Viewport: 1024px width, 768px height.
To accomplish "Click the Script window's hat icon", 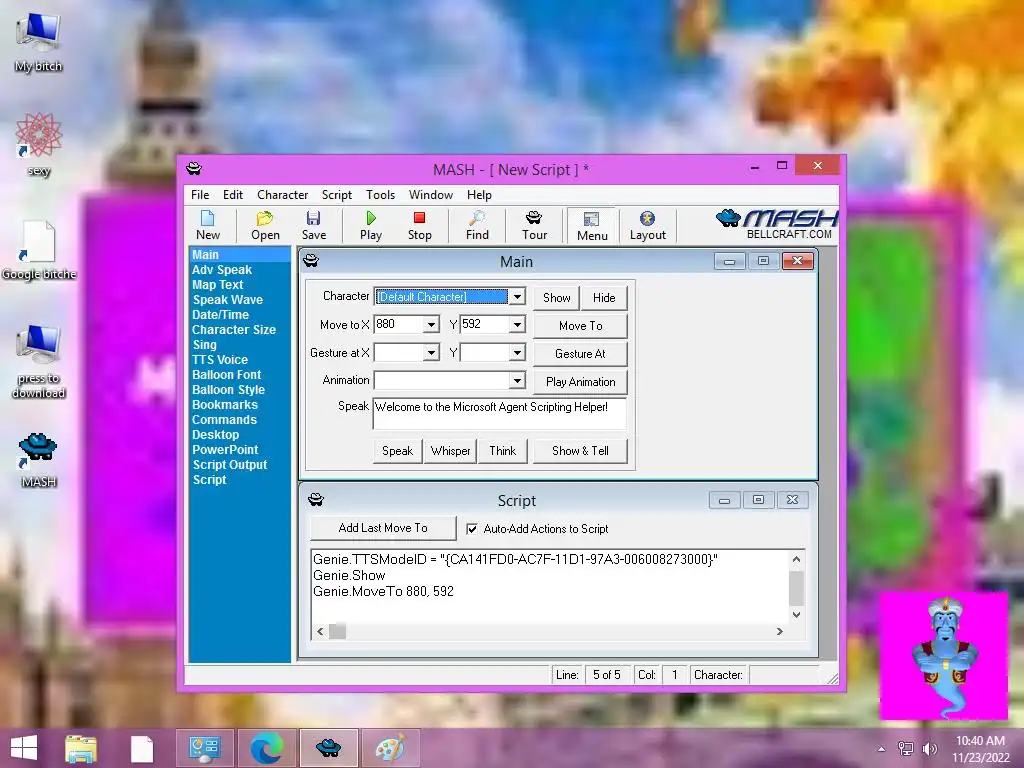I will (x=316, y=500).
